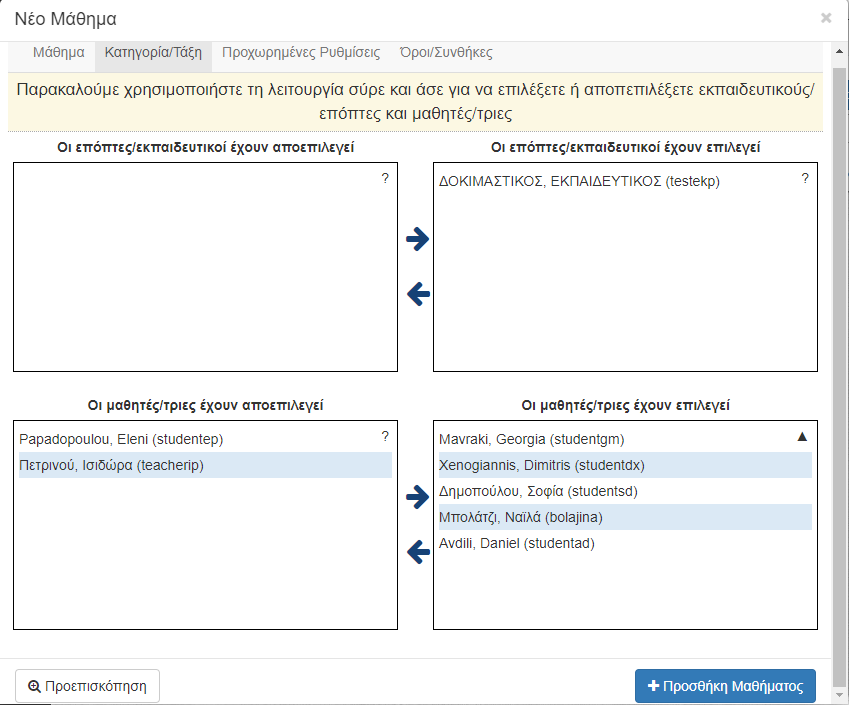This screenshot has width=849, height=705.
Task: Open the Προχωρημένες Ρυθμίσεις tab
Action: click(x=301, y=53)
